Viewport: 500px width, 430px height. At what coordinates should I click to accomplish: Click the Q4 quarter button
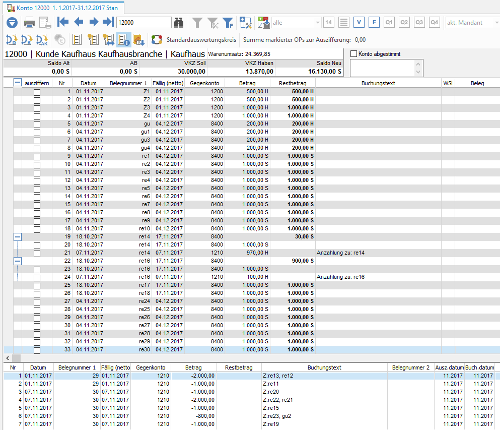[434, 22]
